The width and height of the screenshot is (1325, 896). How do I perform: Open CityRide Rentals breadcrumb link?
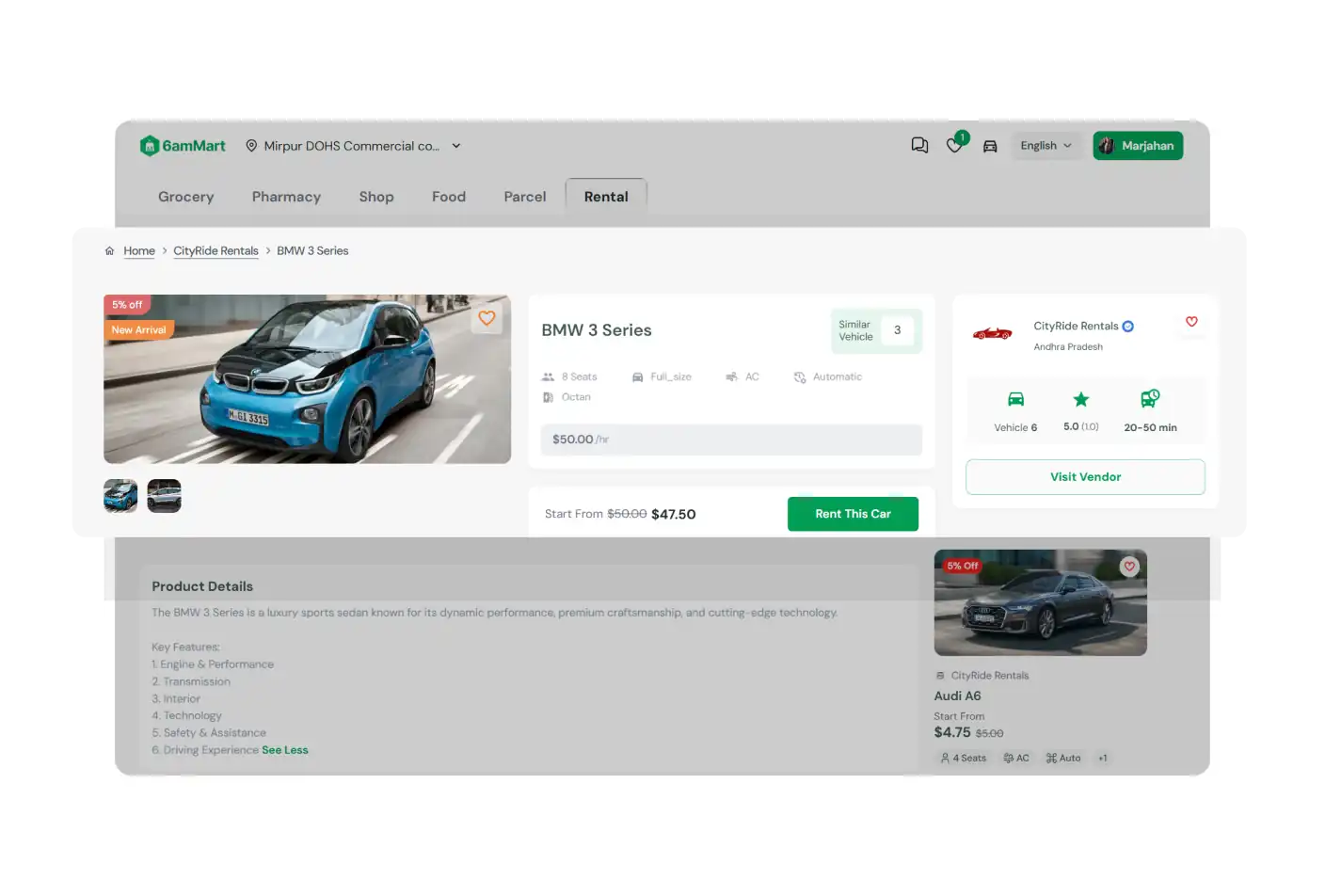click(x=216, y=251)
